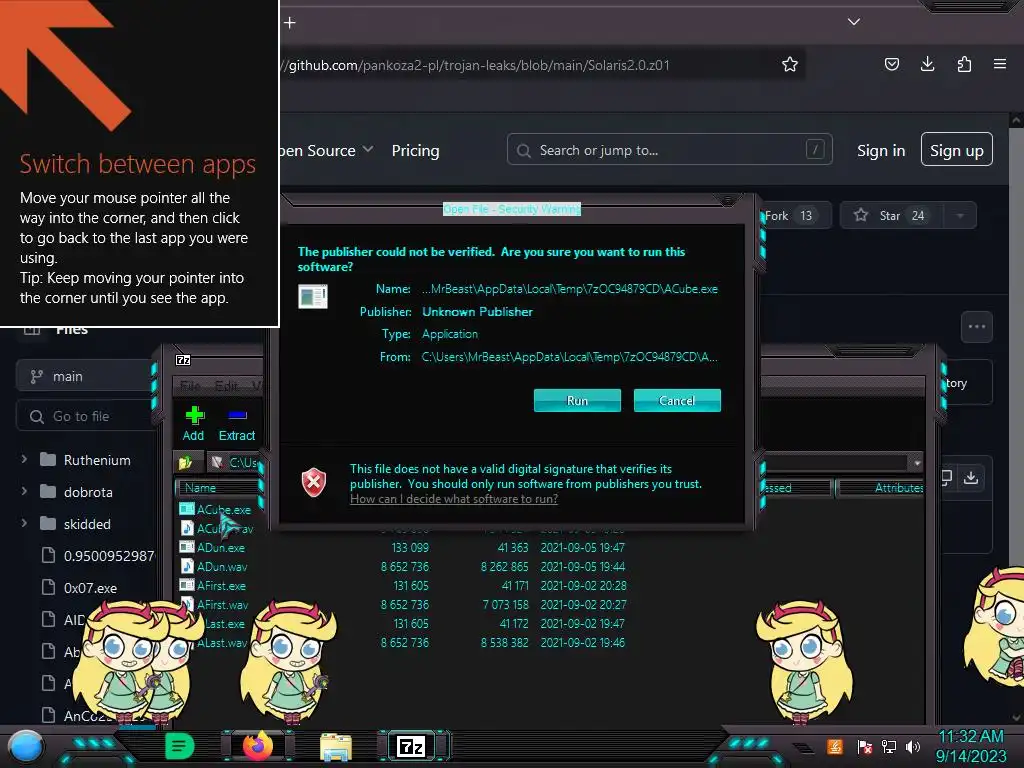
Task: Open the Firefox extensions puzzle icon
Action: pos(964,64)
